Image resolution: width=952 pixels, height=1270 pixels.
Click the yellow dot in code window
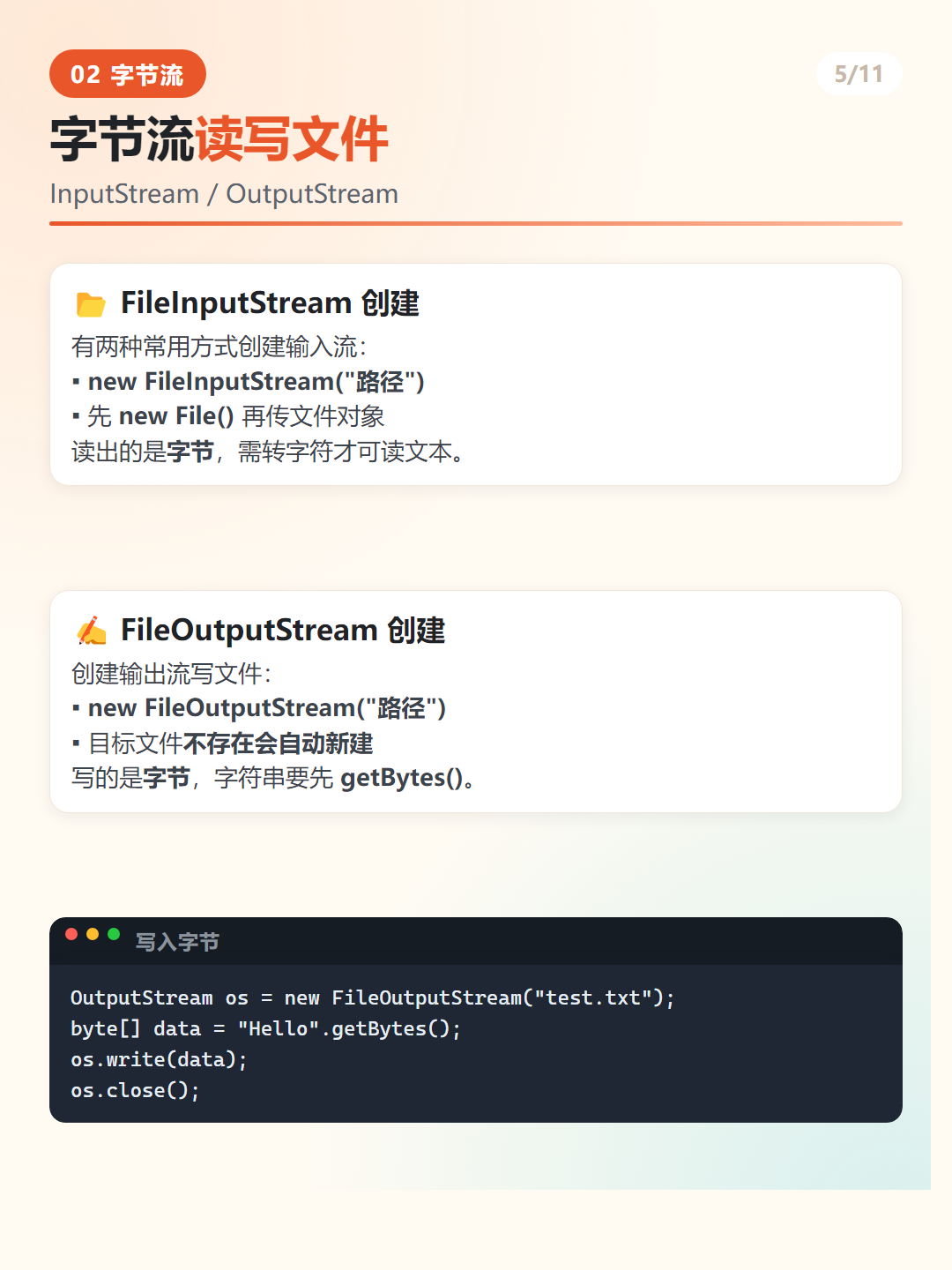coord(93,934)
